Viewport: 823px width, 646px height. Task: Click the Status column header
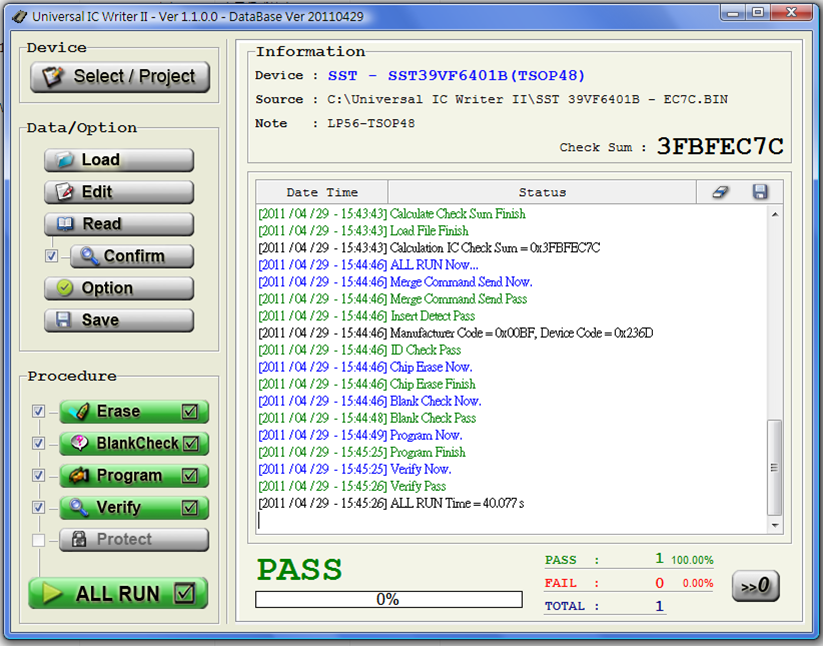tap(542, 191)
